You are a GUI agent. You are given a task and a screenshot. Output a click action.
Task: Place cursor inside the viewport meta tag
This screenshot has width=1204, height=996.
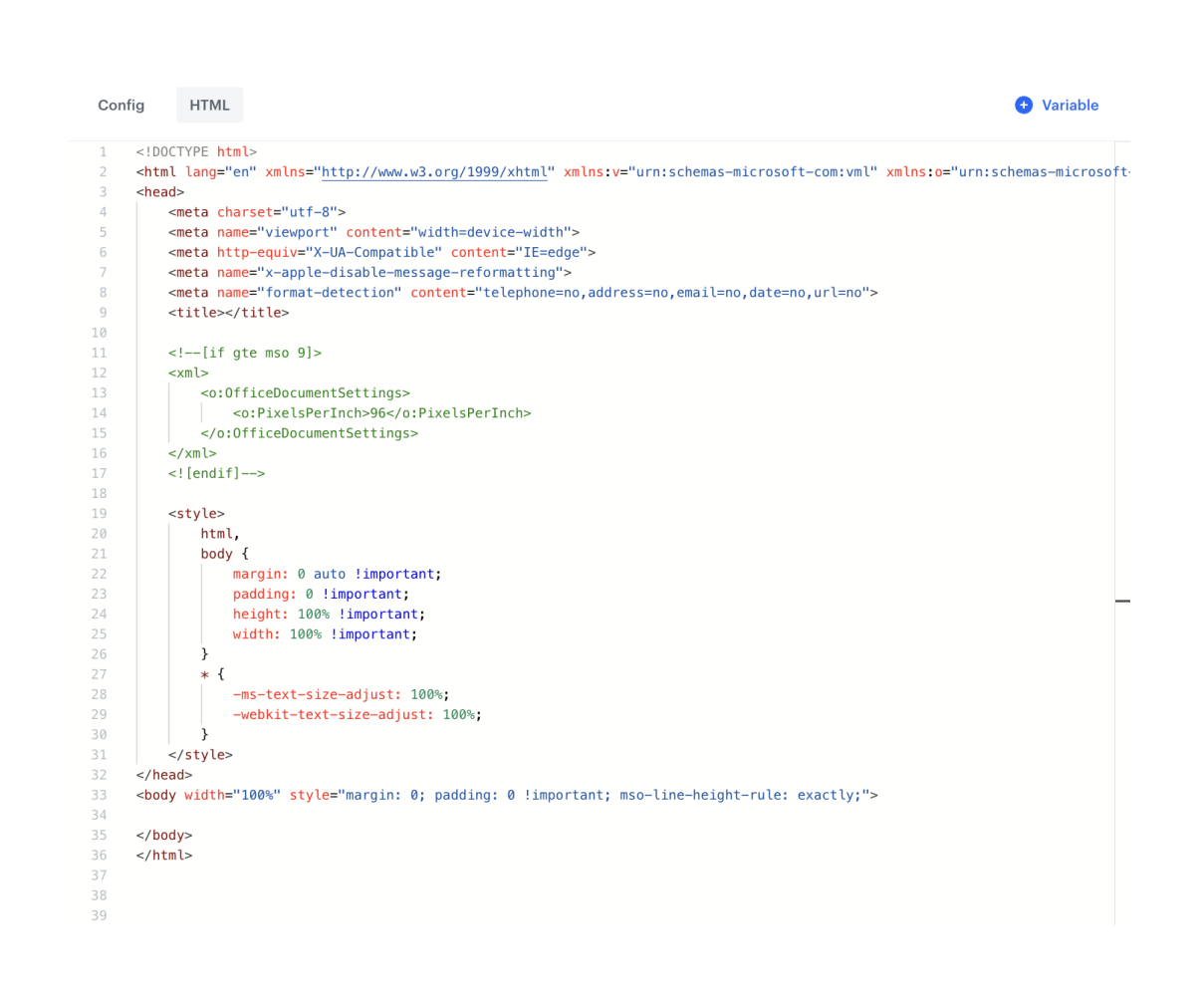click(x=368, y=231)
